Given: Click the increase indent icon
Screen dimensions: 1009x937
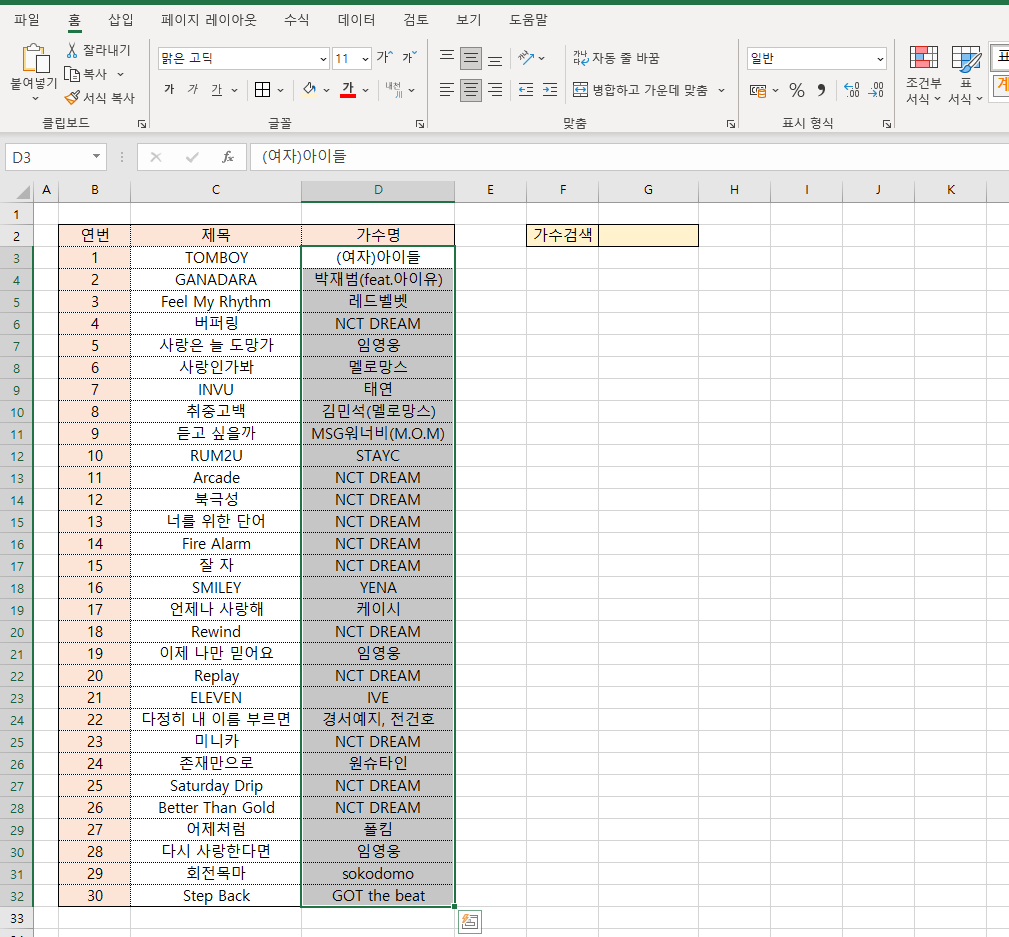Looking at the screenshot, I should [550, 89].
